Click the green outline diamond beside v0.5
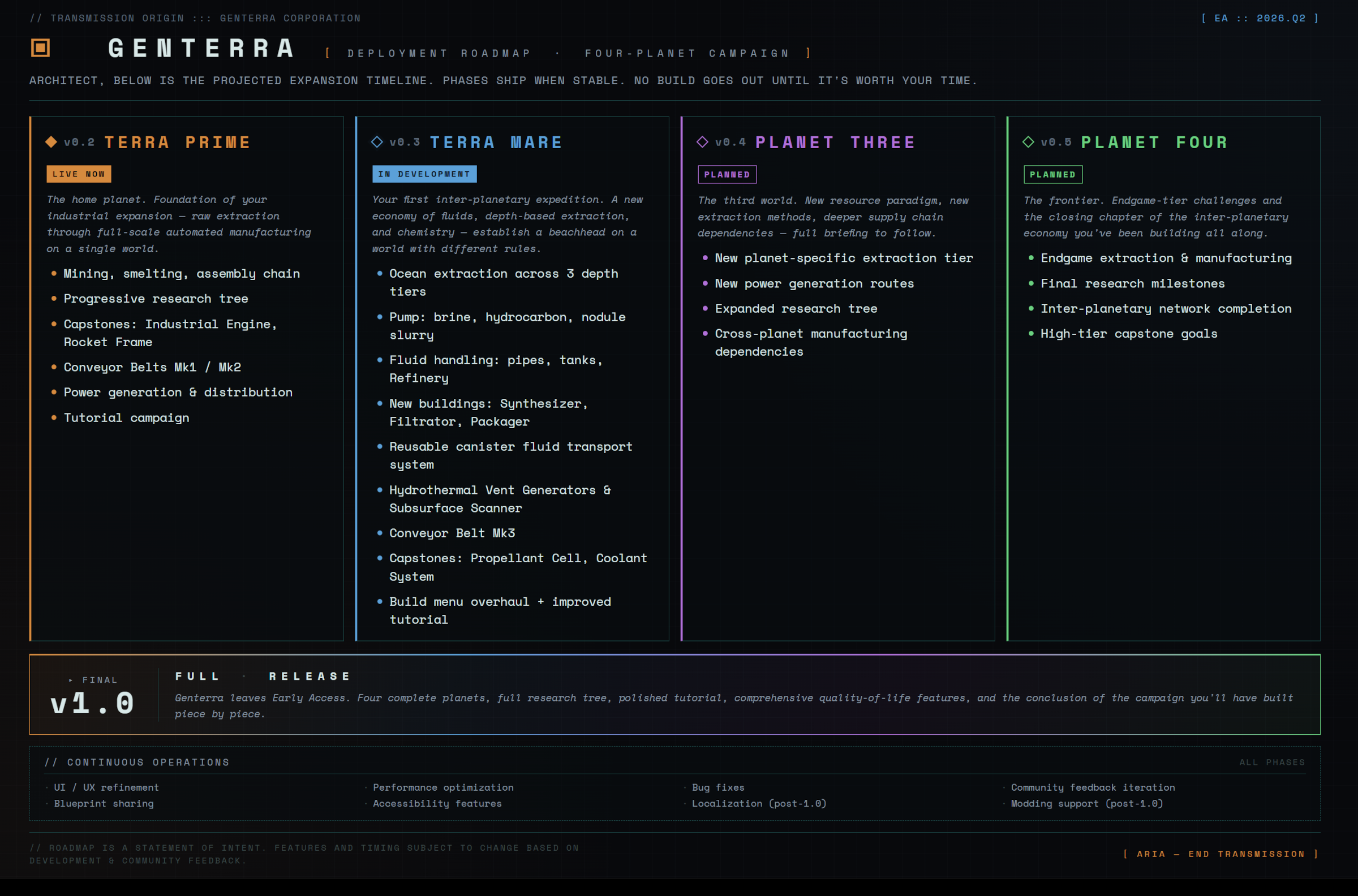The image size is (1358, 896). click(x=1028, y=142)
